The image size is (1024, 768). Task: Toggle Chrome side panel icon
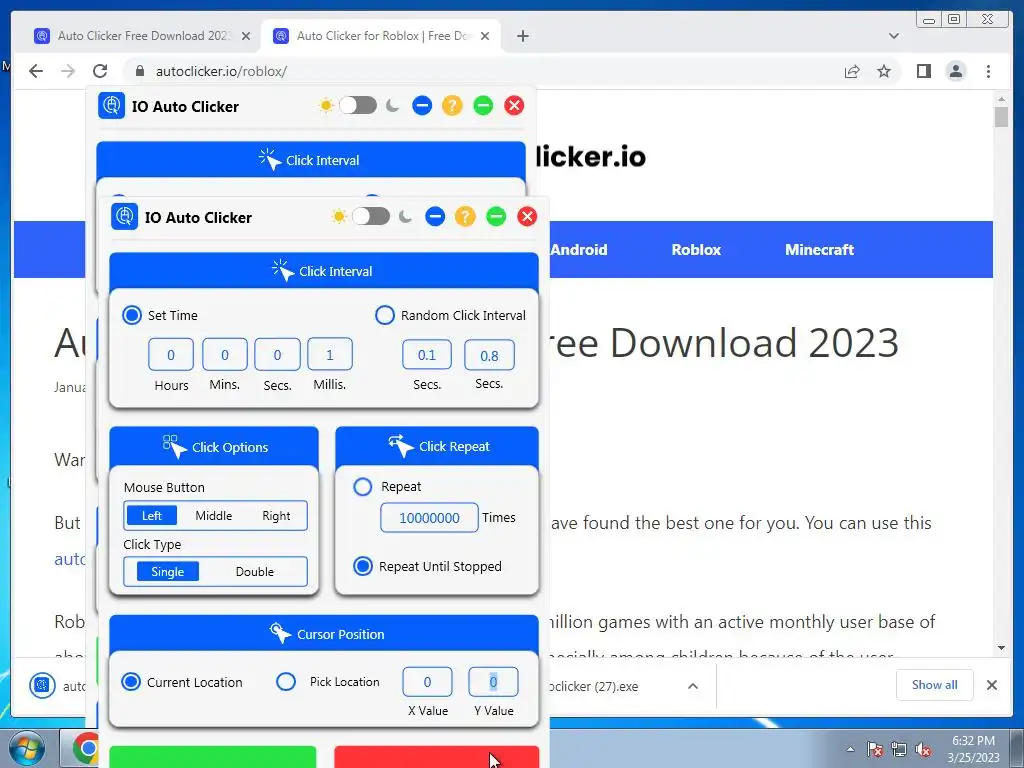(923, 71)
